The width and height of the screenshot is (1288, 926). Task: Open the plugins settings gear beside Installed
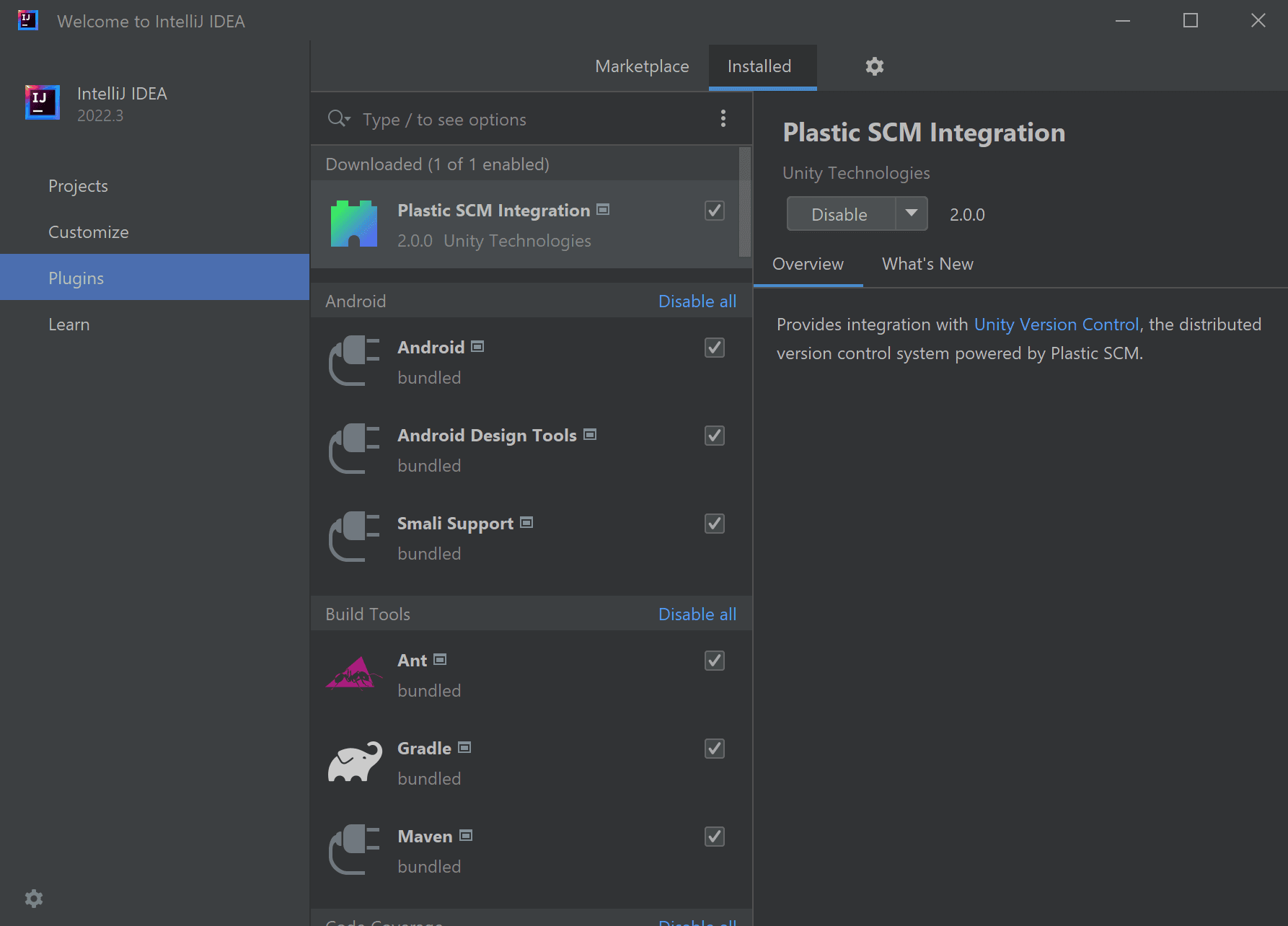coord(874,66)
